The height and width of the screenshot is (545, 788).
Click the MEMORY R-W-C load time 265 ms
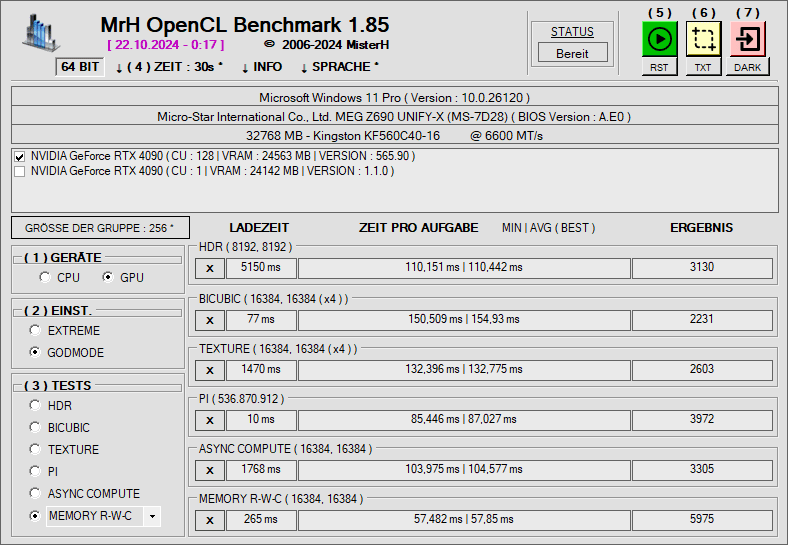tap(261, 520)
